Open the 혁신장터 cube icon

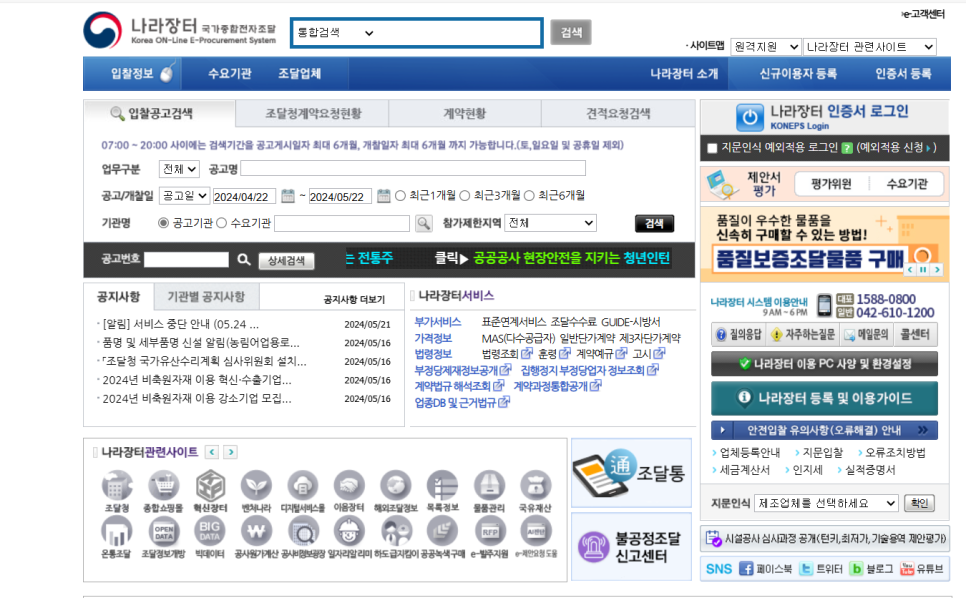[210, 485]
